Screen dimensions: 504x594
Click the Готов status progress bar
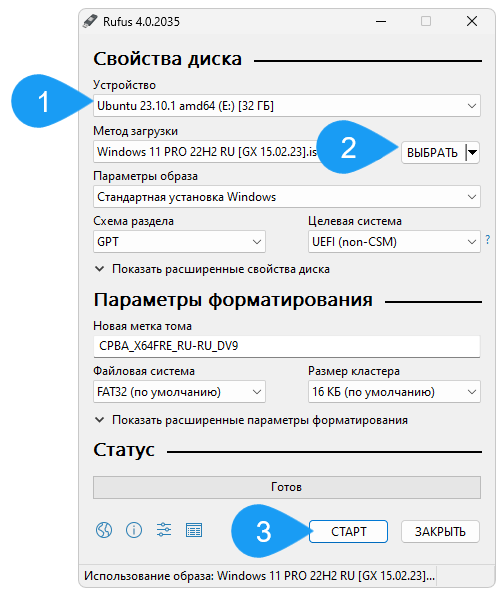[x=286, y=487]
